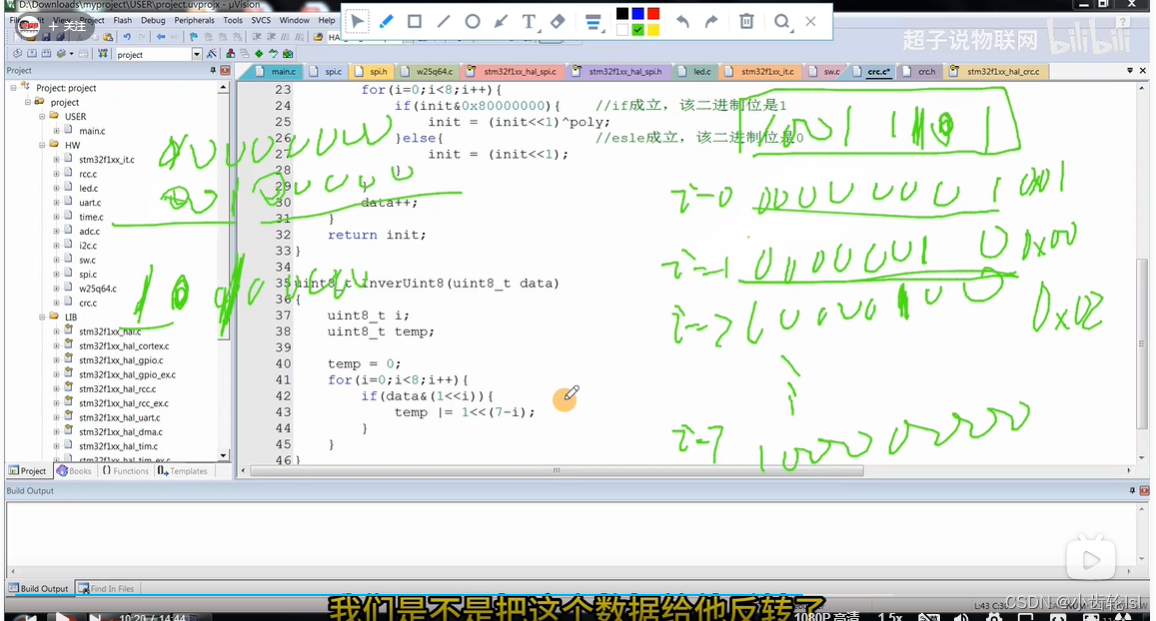
Task: Open the SVCS menu
Action: point(261,20)
